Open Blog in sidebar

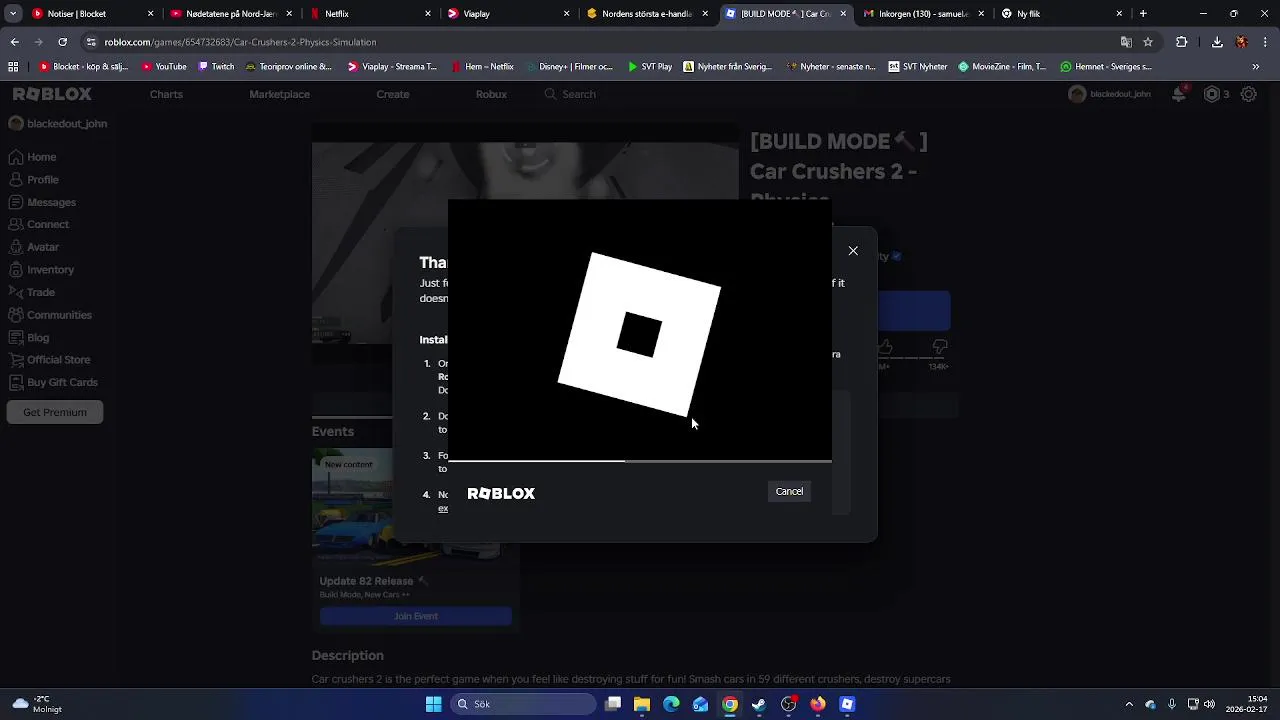click(x=29, y=337)
